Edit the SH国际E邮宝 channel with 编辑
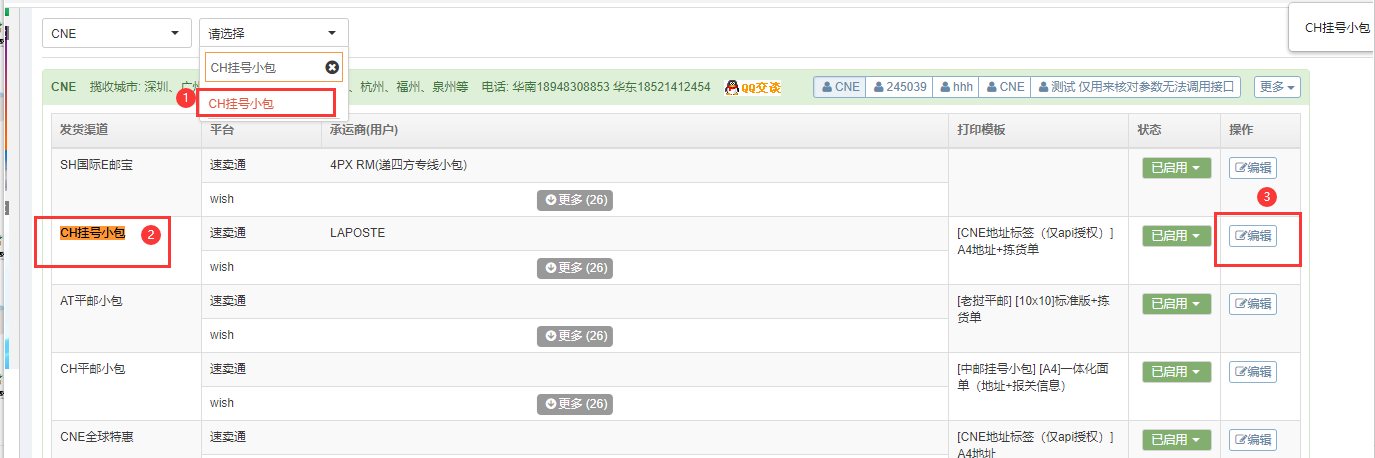This screenshot has height=458, width=1375. (x=1253, y=168)
